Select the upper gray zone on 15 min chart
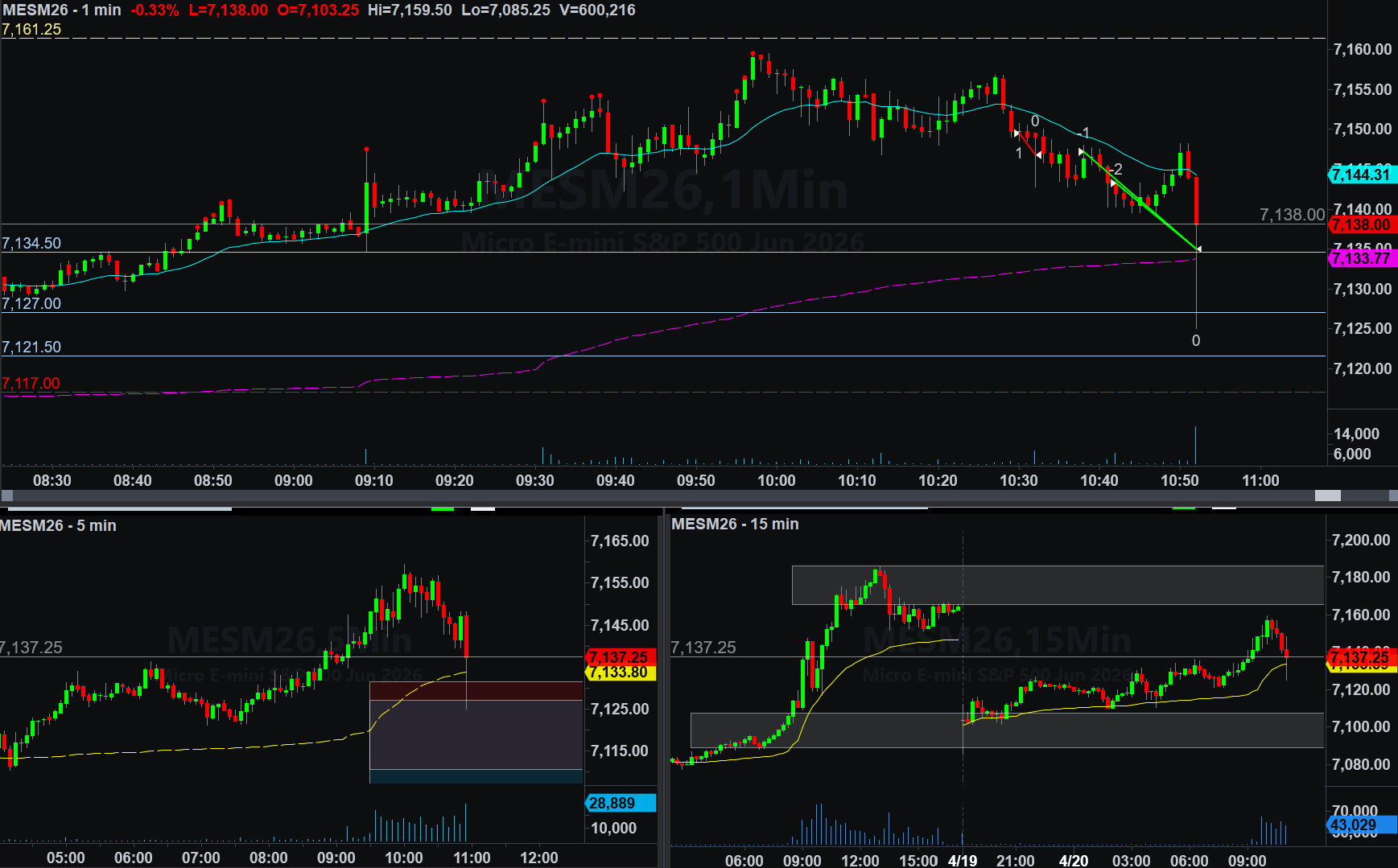 [x=1057, y=585]
